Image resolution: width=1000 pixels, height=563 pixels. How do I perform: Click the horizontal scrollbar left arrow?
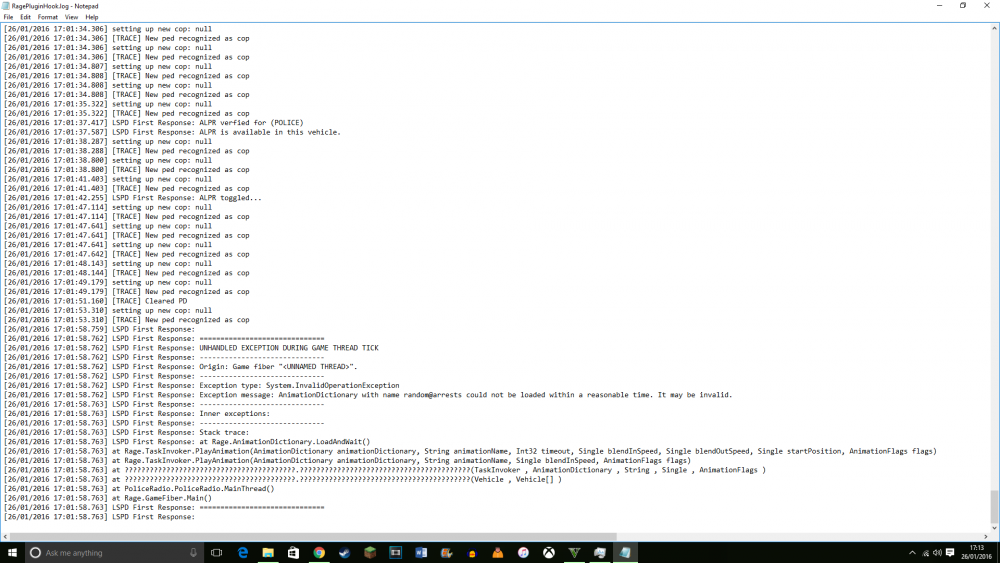(5, 537)
